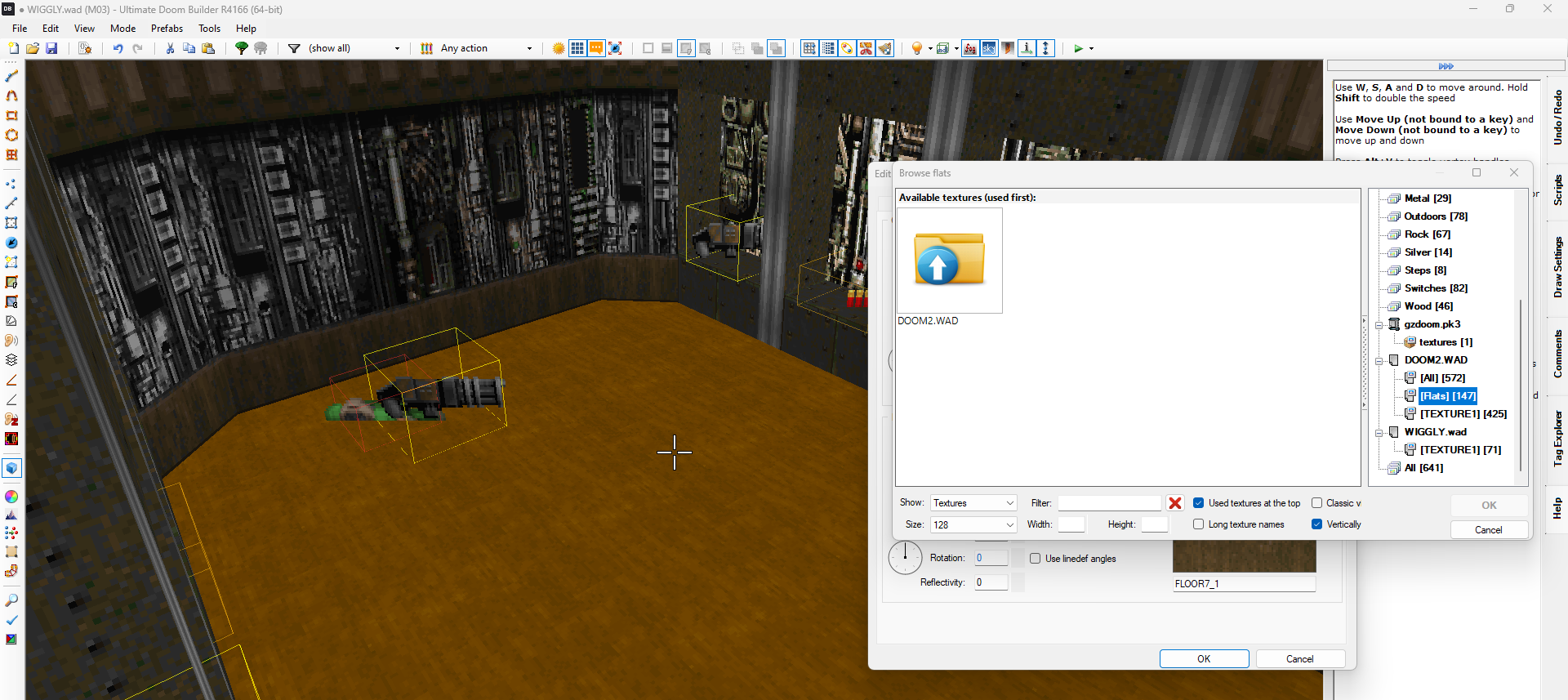Select the Draw Rectangle tool in sidebar
The image size is (1568, 700).
pos(11,115)
